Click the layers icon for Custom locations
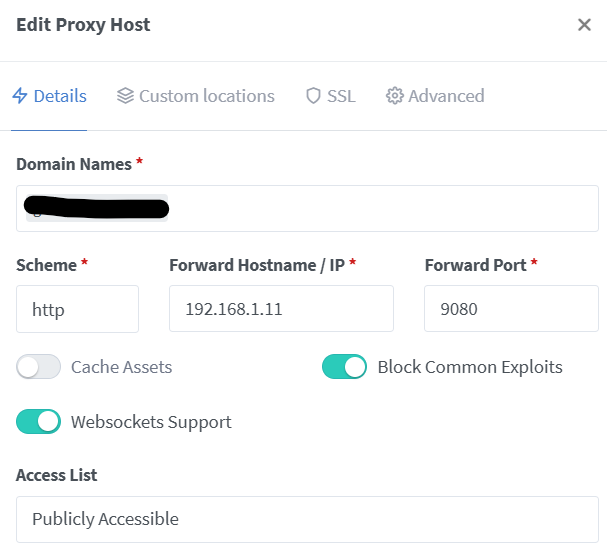Screen dimensions: 607x553 pyautogui.click(x=125, y=96)
